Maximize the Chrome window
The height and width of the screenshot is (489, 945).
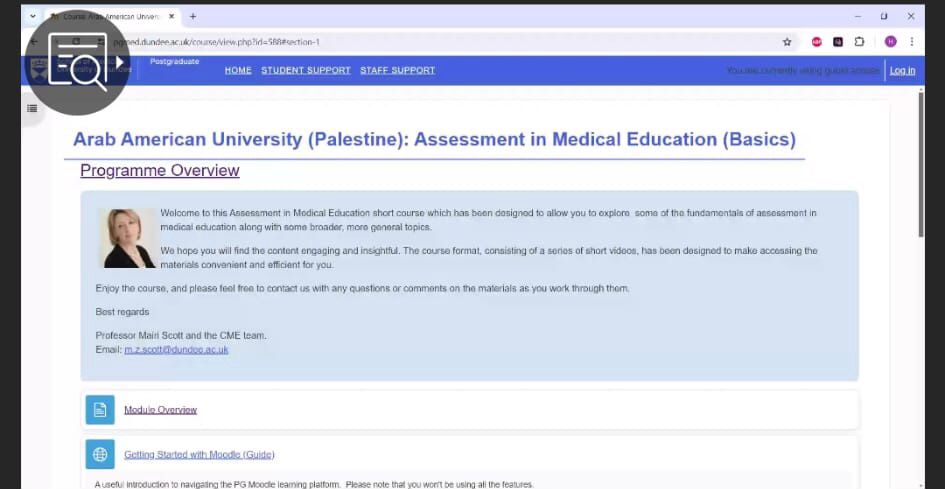[884, 16]
